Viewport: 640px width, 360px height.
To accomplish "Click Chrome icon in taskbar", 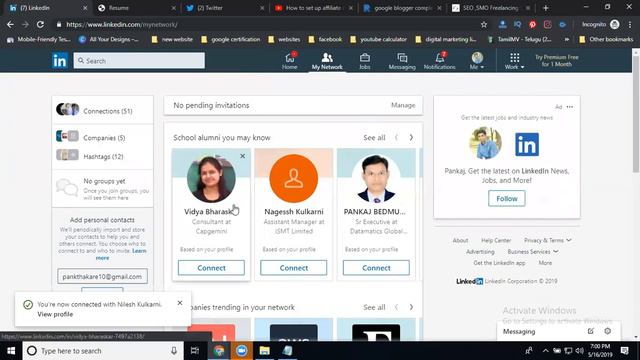I will (x=219, y=351).
